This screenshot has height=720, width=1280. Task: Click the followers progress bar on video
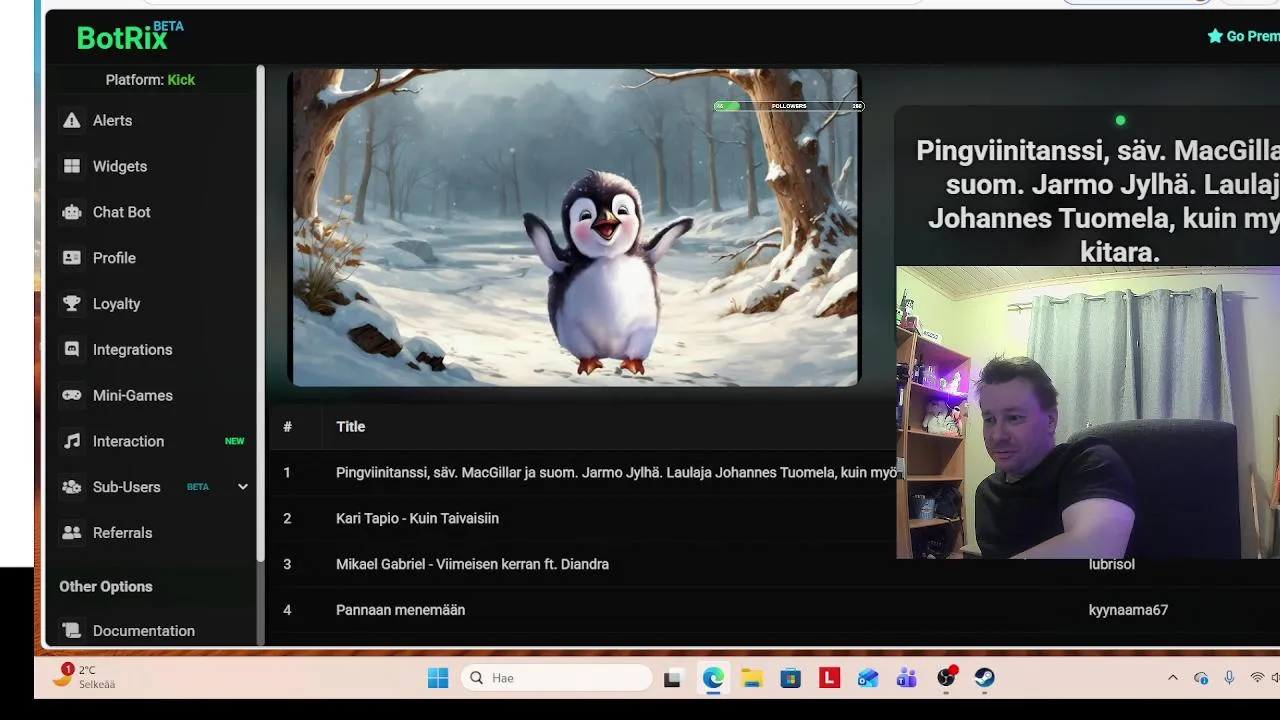(789, 106)
